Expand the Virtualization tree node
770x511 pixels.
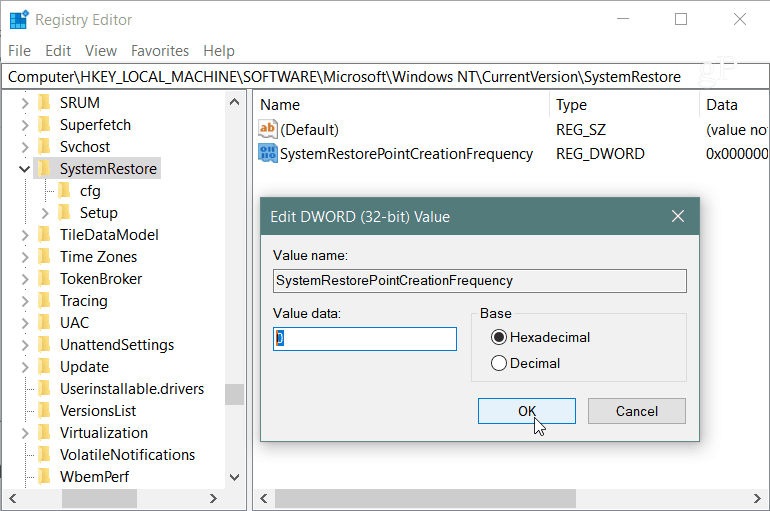(25, 433)
